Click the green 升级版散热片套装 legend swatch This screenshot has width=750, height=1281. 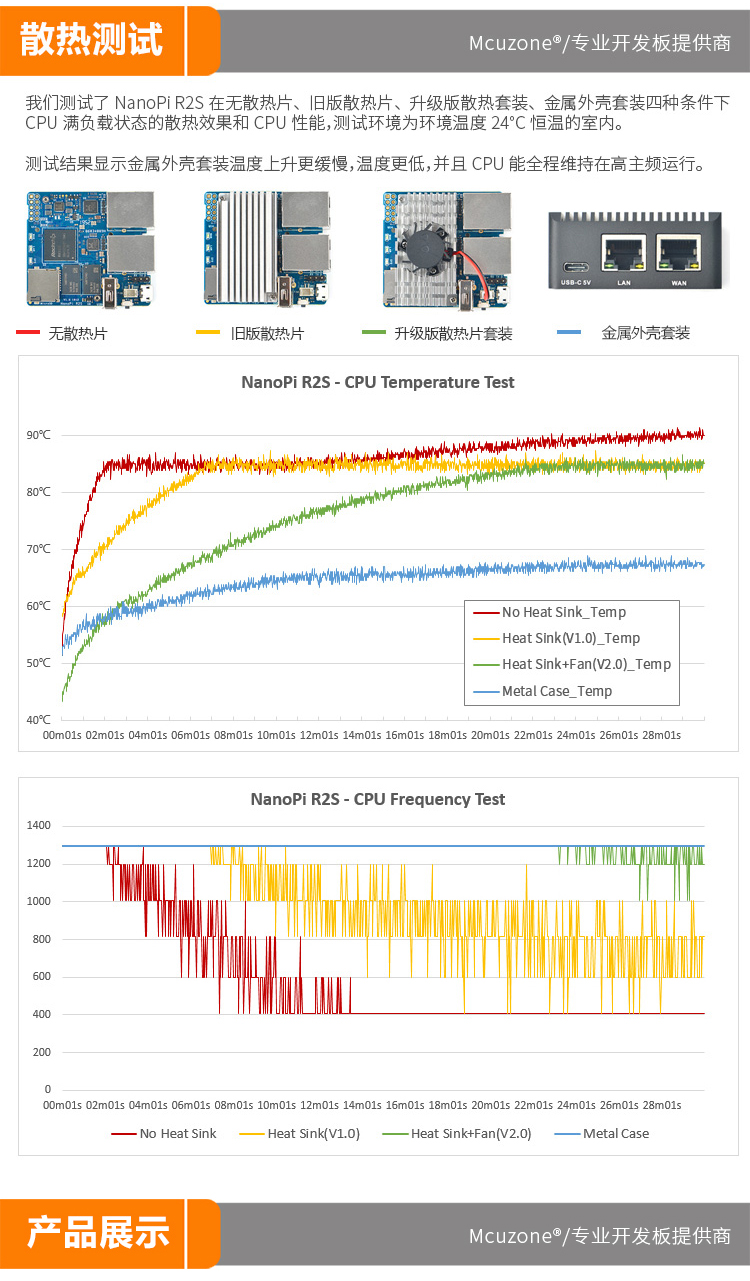[374, 332]
